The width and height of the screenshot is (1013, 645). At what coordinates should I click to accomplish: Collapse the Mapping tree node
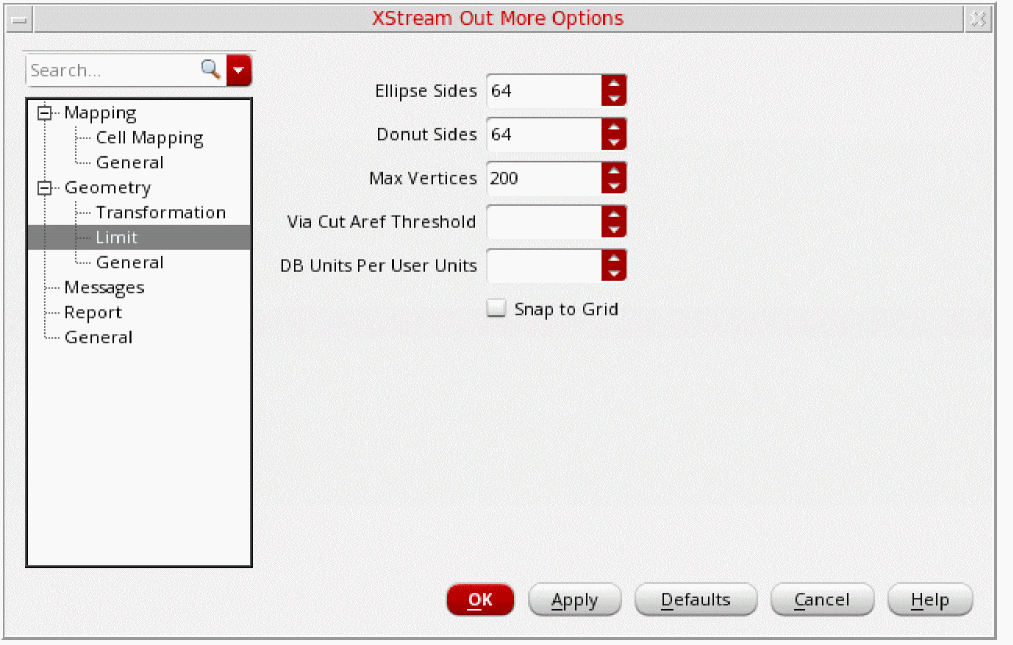pyautogui.click(x=43, y=113)
